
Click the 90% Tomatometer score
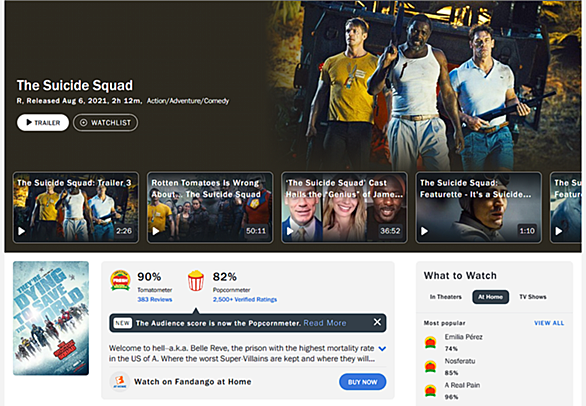pyautogui.click(x=149, y=277)
